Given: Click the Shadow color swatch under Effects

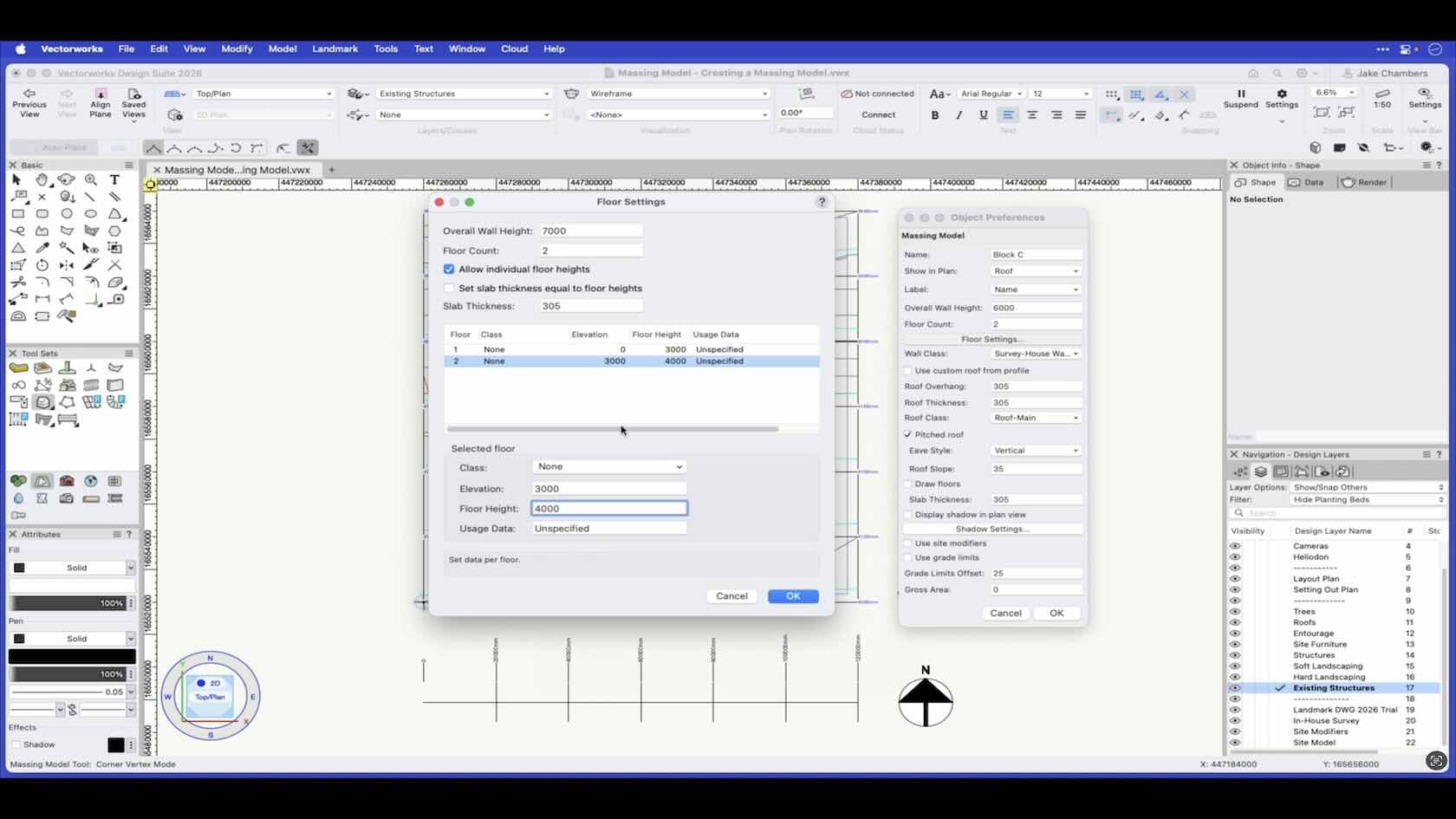Looking at the screenshot, I should (x=115, y=745).
